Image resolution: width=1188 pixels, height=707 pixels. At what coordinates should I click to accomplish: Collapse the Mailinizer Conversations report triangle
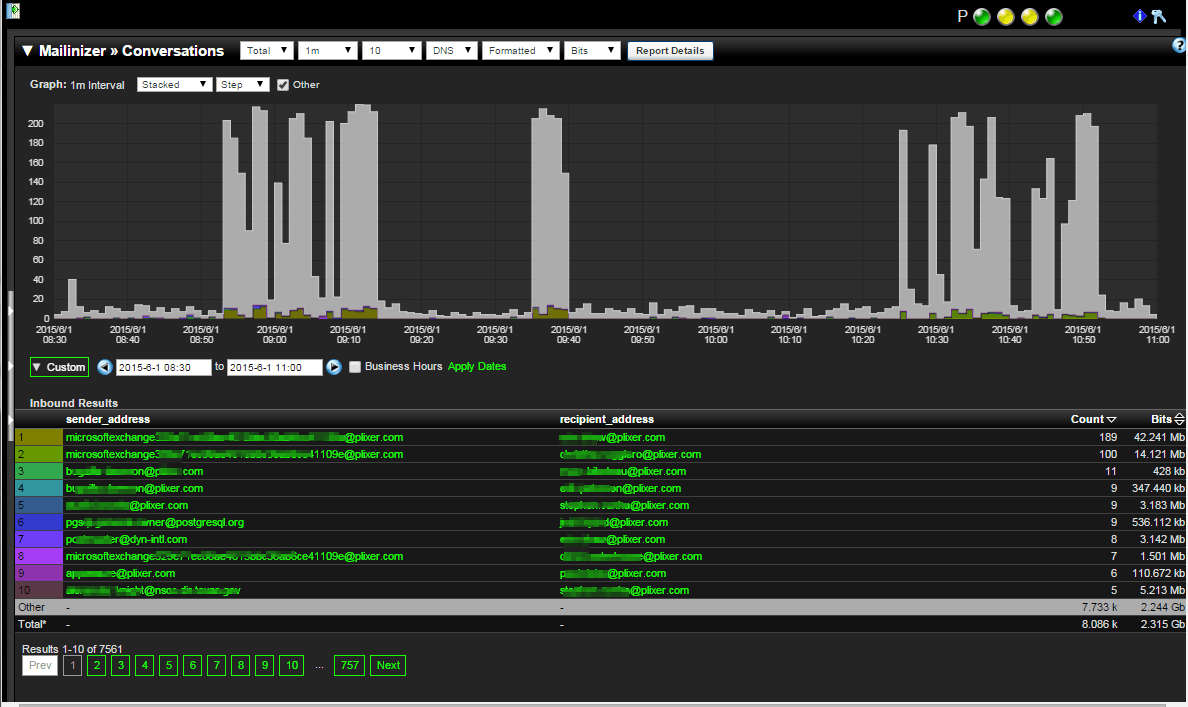(27, 51)
